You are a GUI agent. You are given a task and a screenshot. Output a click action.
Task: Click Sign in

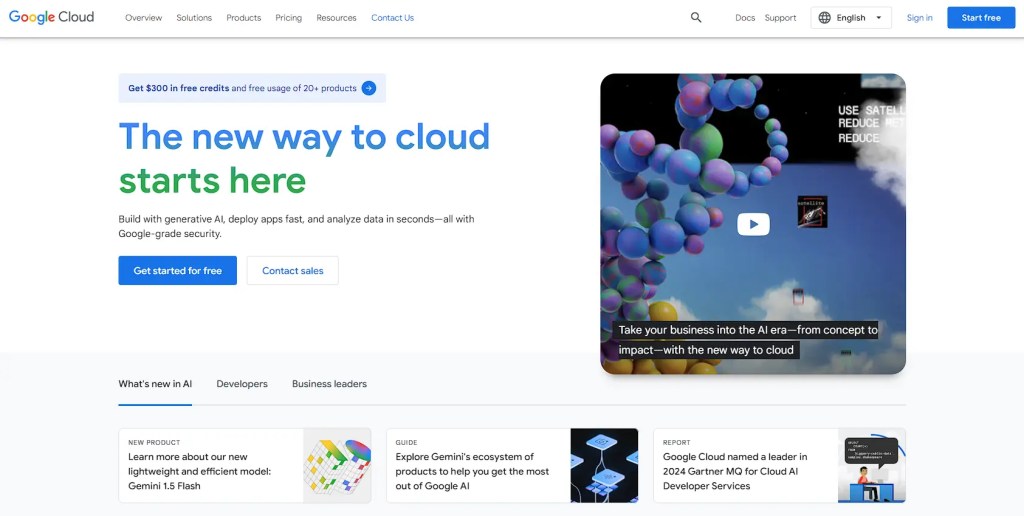[x=920, y=18]
